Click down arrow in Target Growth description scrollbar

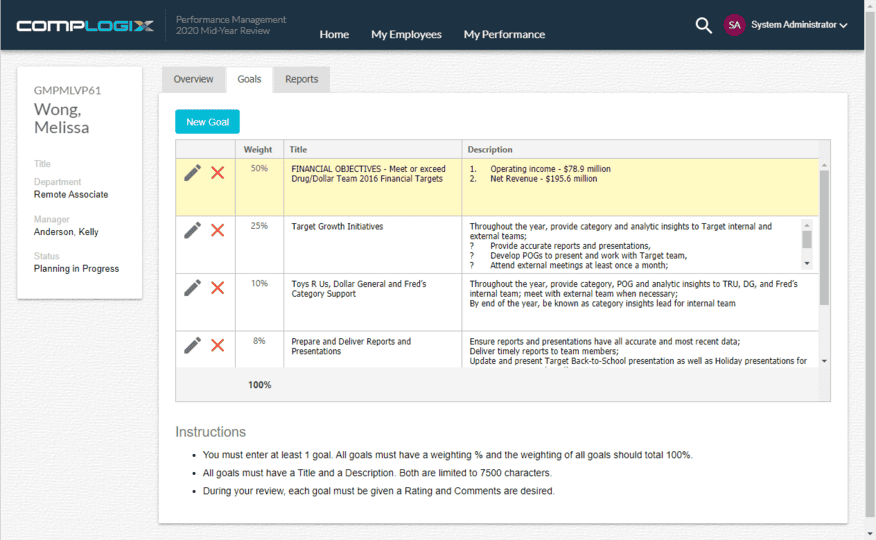tap(807, 263)
